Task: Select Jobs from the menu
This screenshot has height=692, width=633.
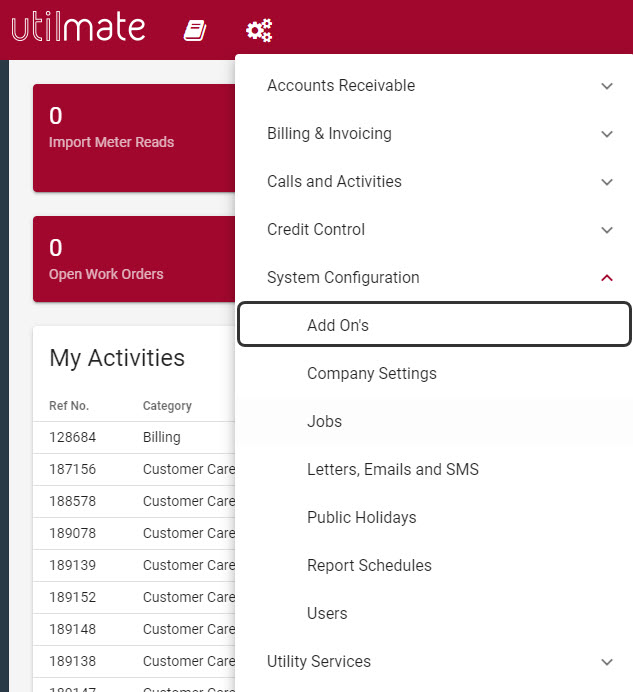Action: coord(324,422)
